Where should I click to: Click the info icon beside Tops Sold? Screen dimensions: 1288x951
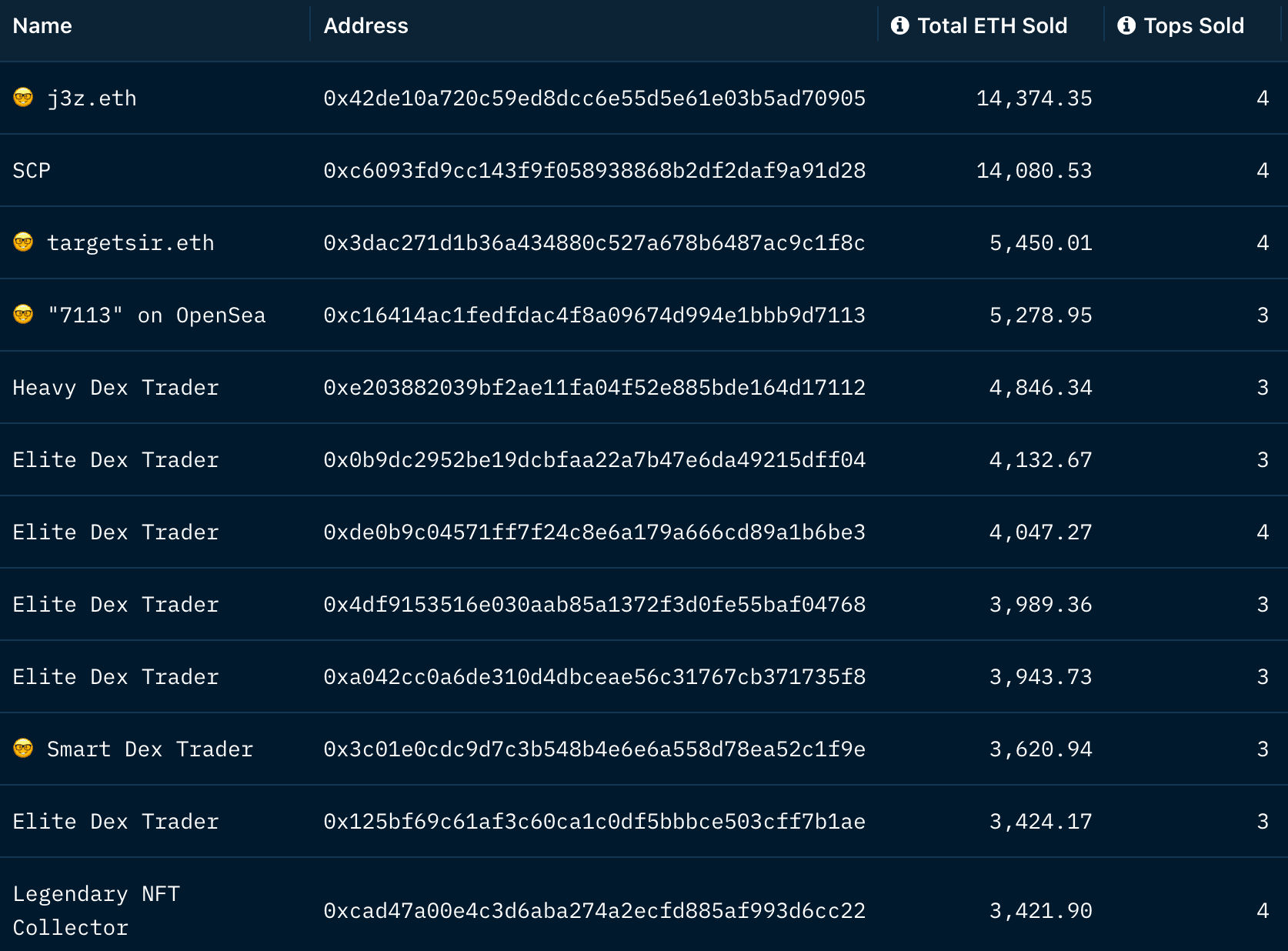coord(1126,25)
